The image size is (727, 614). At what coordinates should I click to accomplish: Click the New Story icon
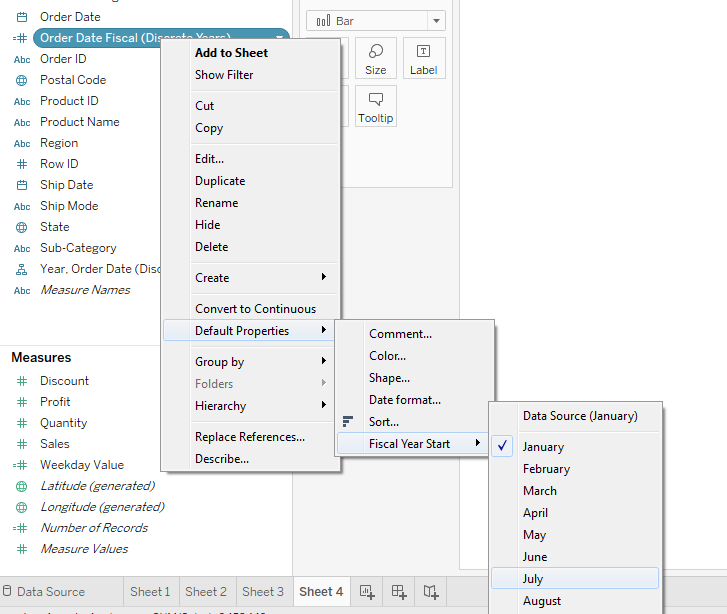click(x=430, y=591)
